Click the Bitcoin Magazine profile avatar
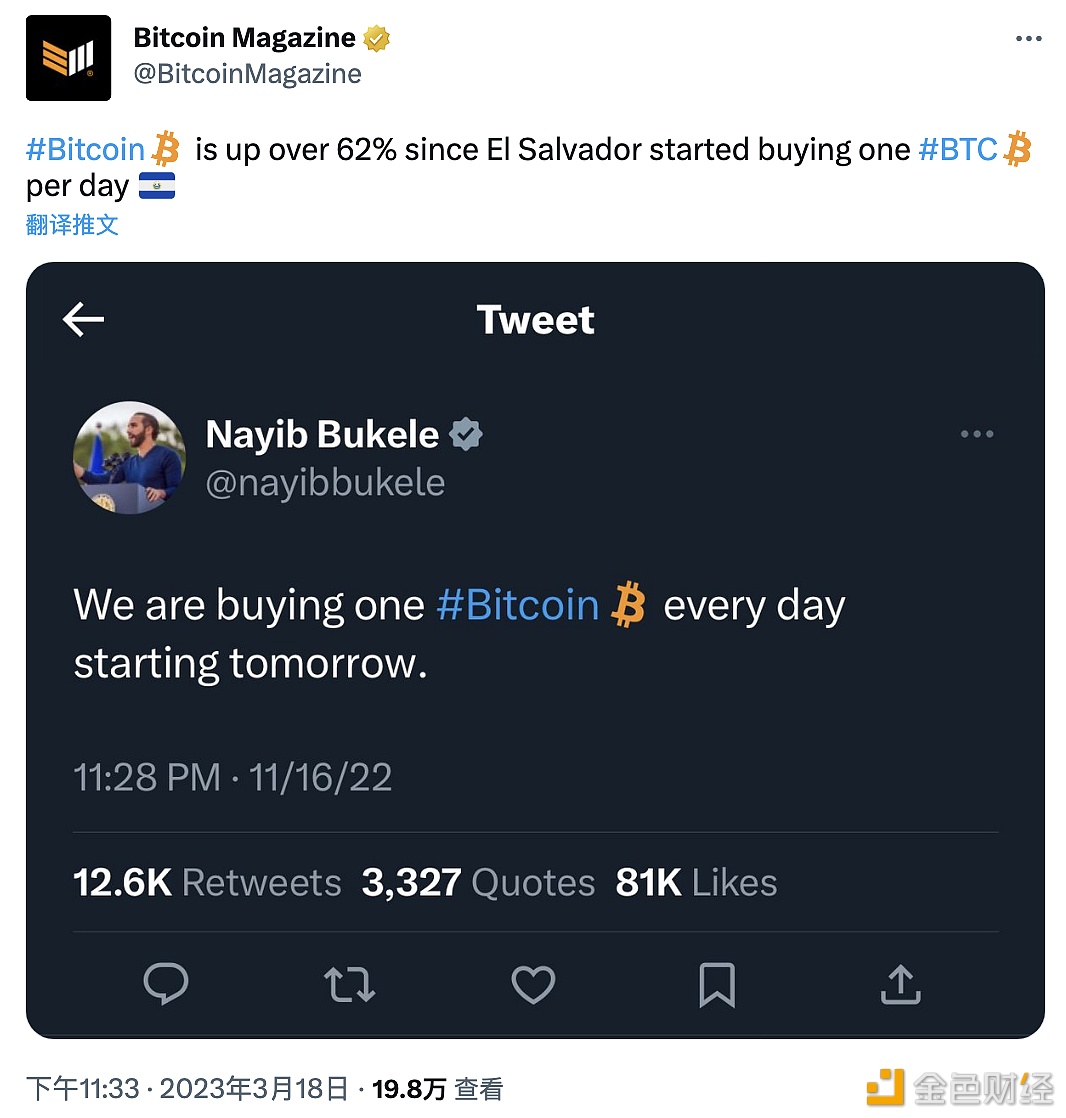The width and height of the screenshot is (1066, 1118). coord(68,58)
